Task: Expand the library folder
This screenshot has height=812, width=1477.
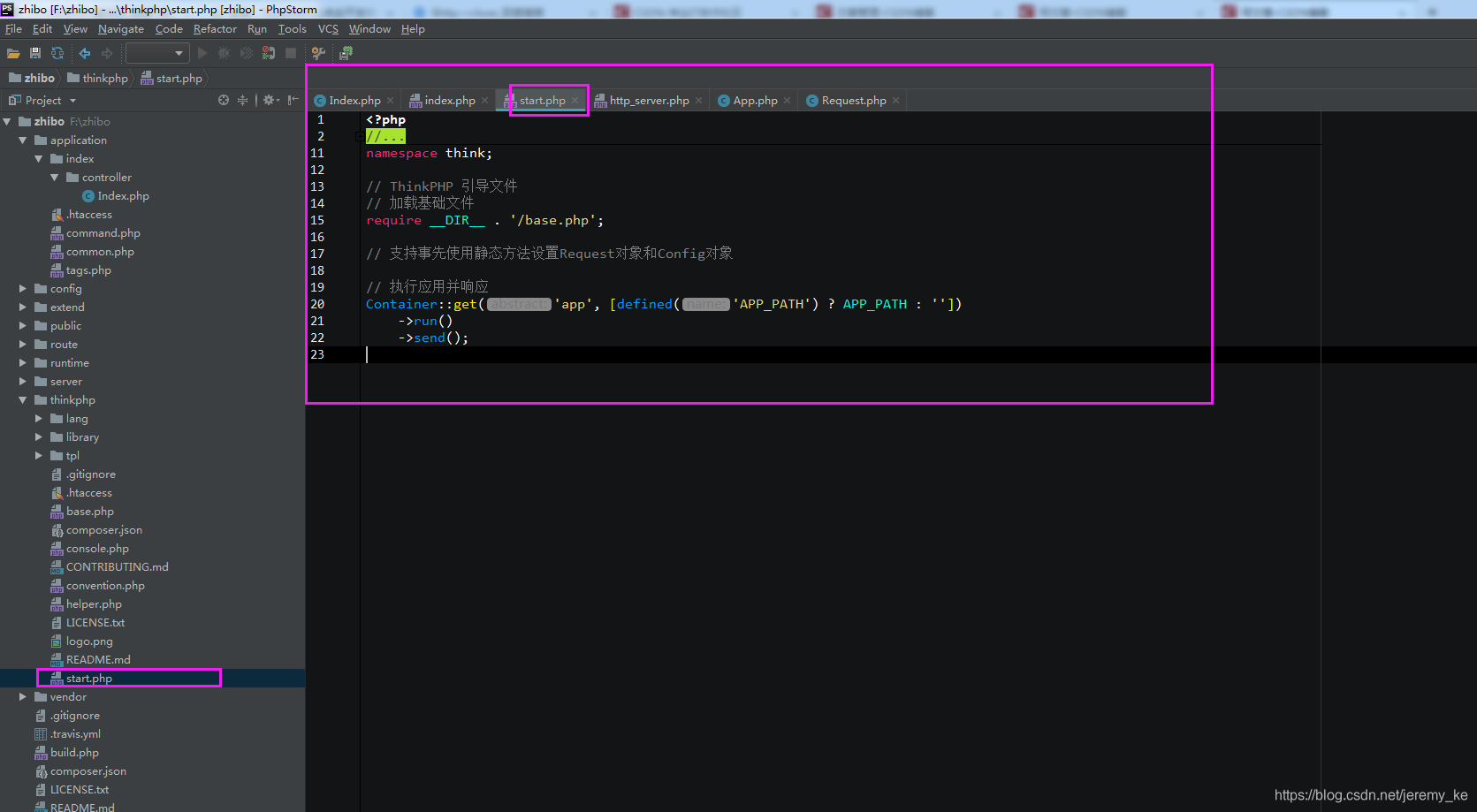Action: click(39, 437)
